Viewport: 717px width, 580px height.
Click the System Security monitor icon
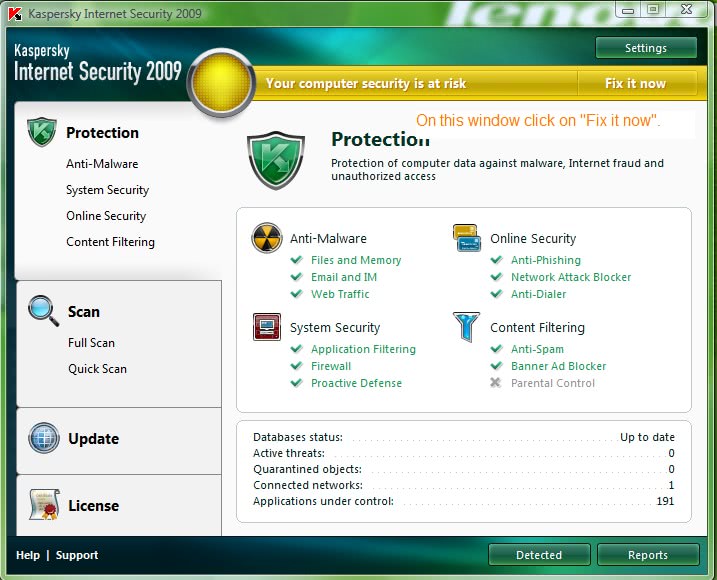[267, 327]
